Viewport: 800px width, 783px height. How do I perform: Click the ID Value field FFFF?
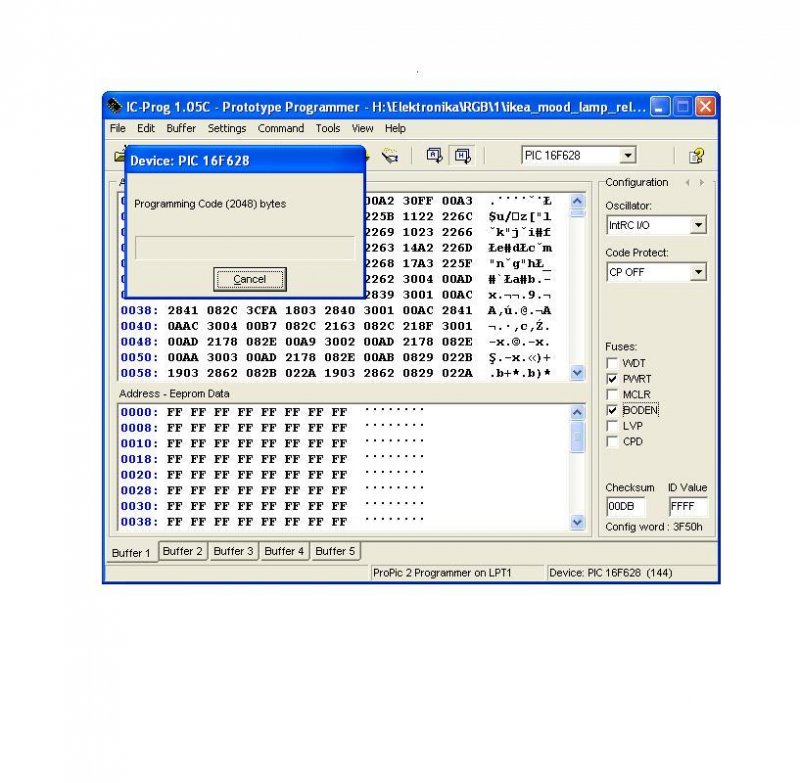(x=688, y=507)
